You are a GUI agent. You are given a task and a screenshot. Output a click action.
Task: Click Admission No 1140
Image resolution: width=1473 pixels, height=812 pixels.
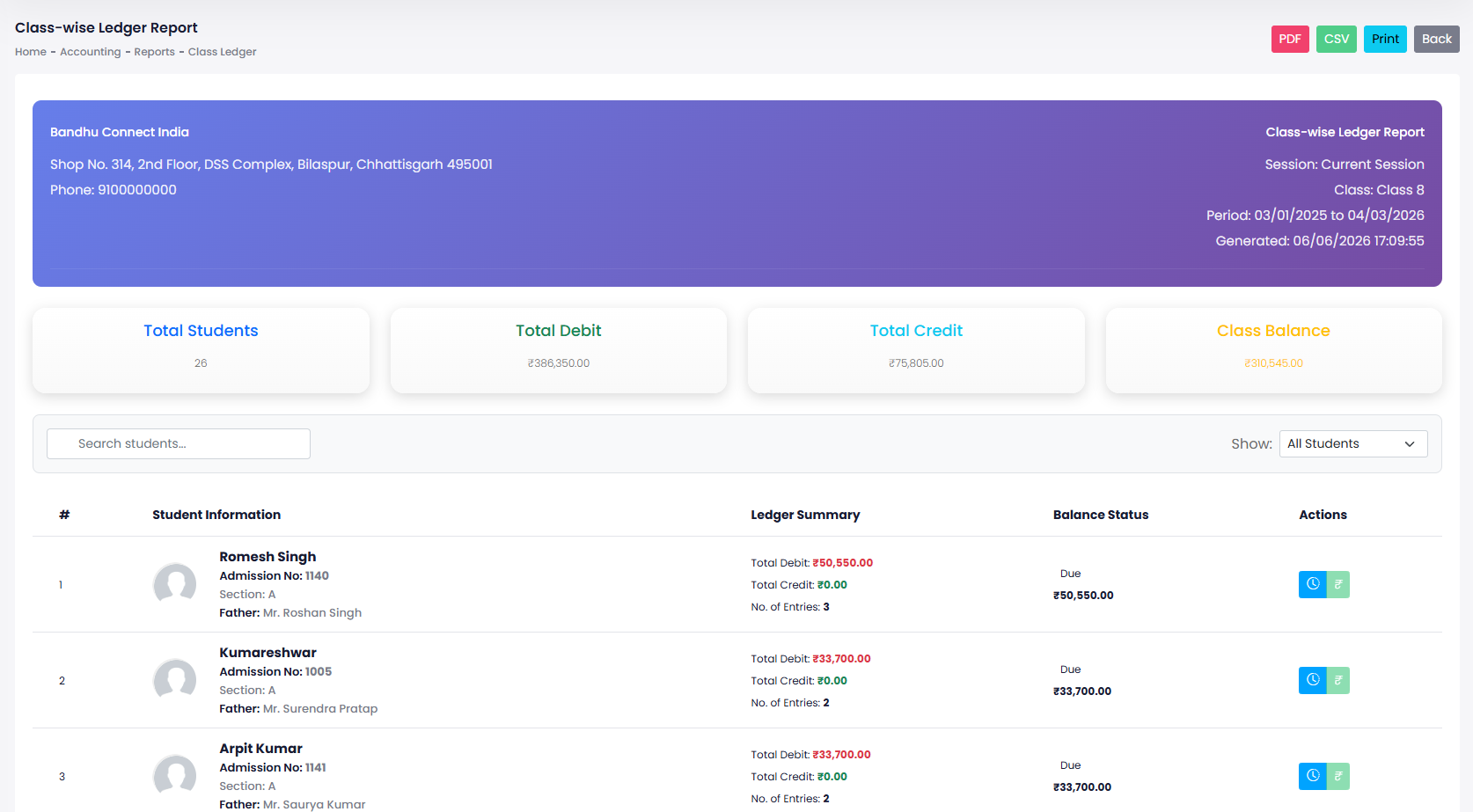point(274,576)
